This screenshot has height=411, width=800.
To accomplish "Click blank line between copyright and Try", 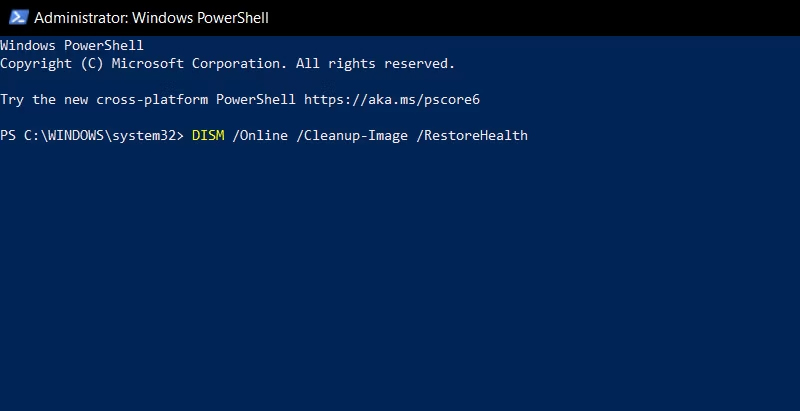I will tap(400, 82).
